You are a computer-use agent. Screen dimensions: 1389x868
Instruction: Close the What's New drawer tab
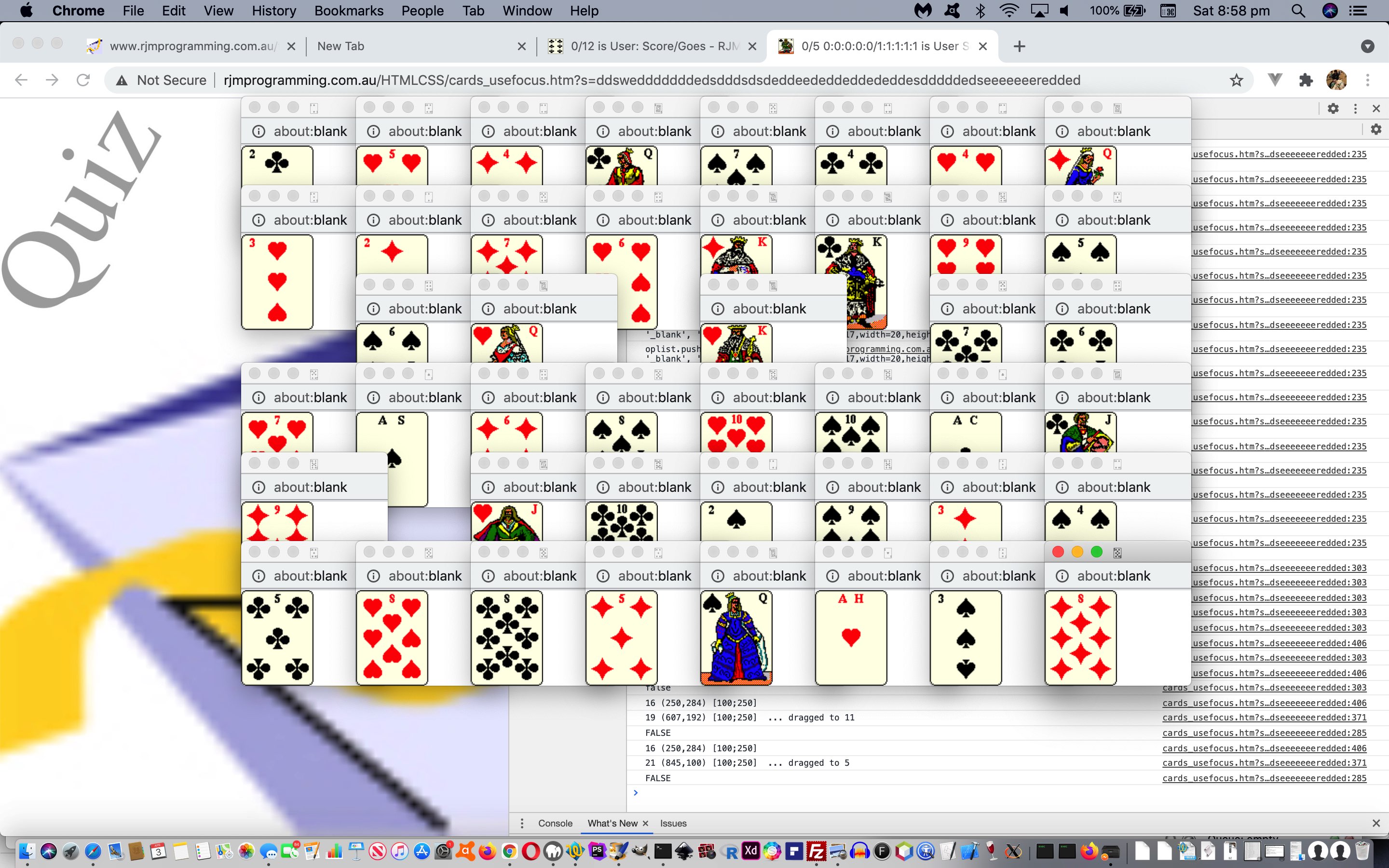(645, 823)
